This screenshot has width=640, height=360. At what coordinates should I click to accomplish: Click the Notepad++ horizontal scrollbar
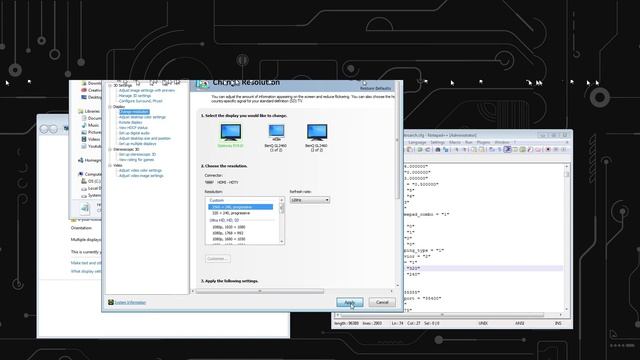tap(442, 315)
